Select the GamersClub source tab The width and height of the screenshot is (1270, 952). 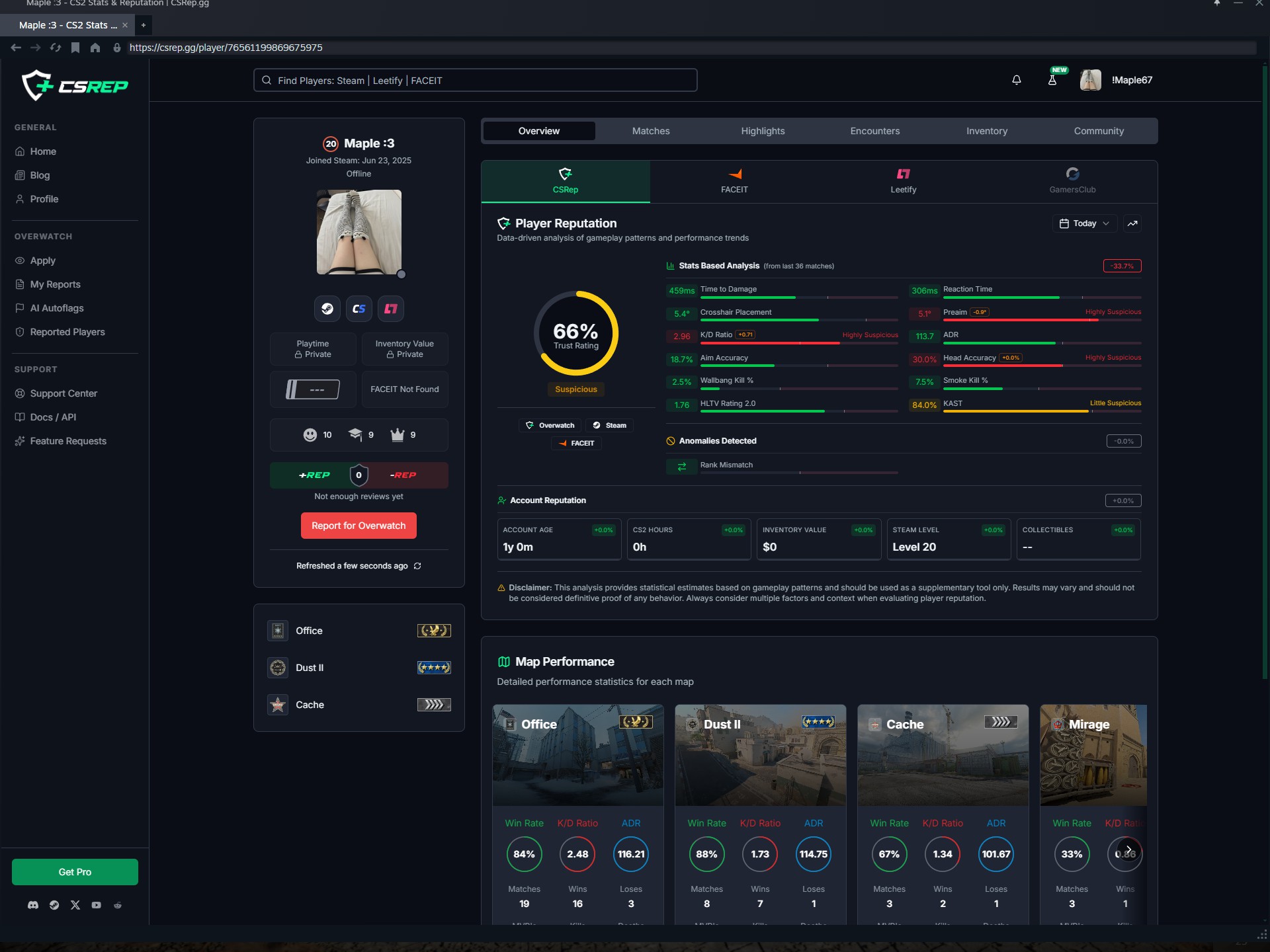click(x=1072, y=181)
